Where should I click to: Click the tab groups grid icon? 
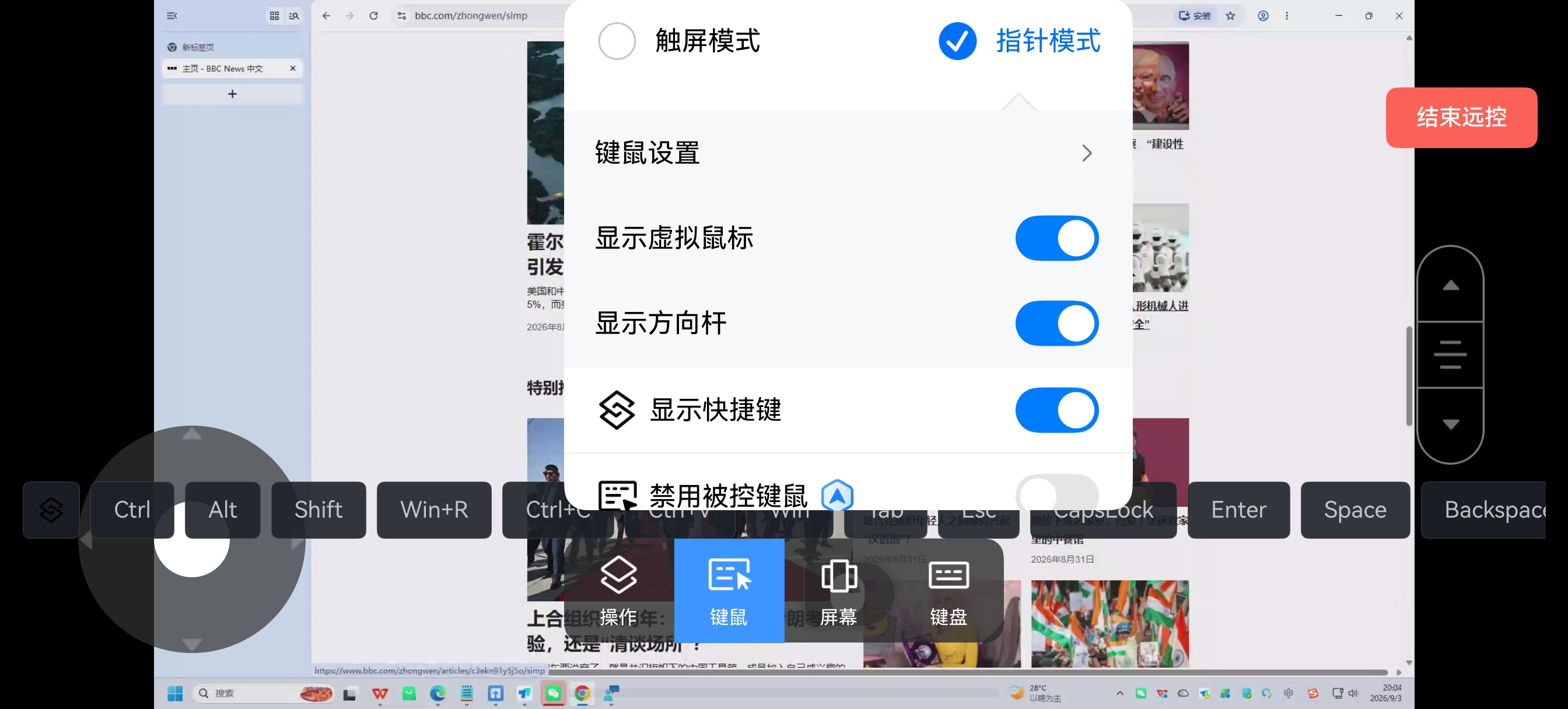(x=274, y=16)
